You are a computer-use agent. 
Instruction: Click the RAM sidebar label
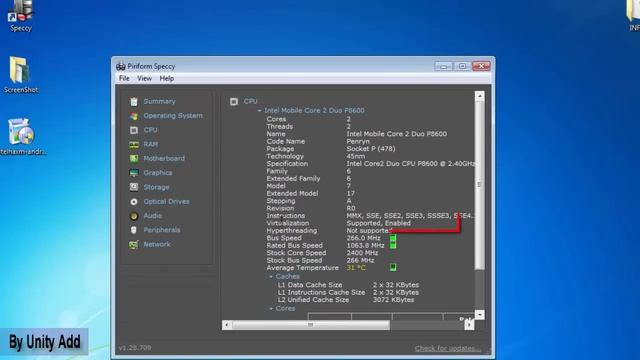tap(151, 144)
